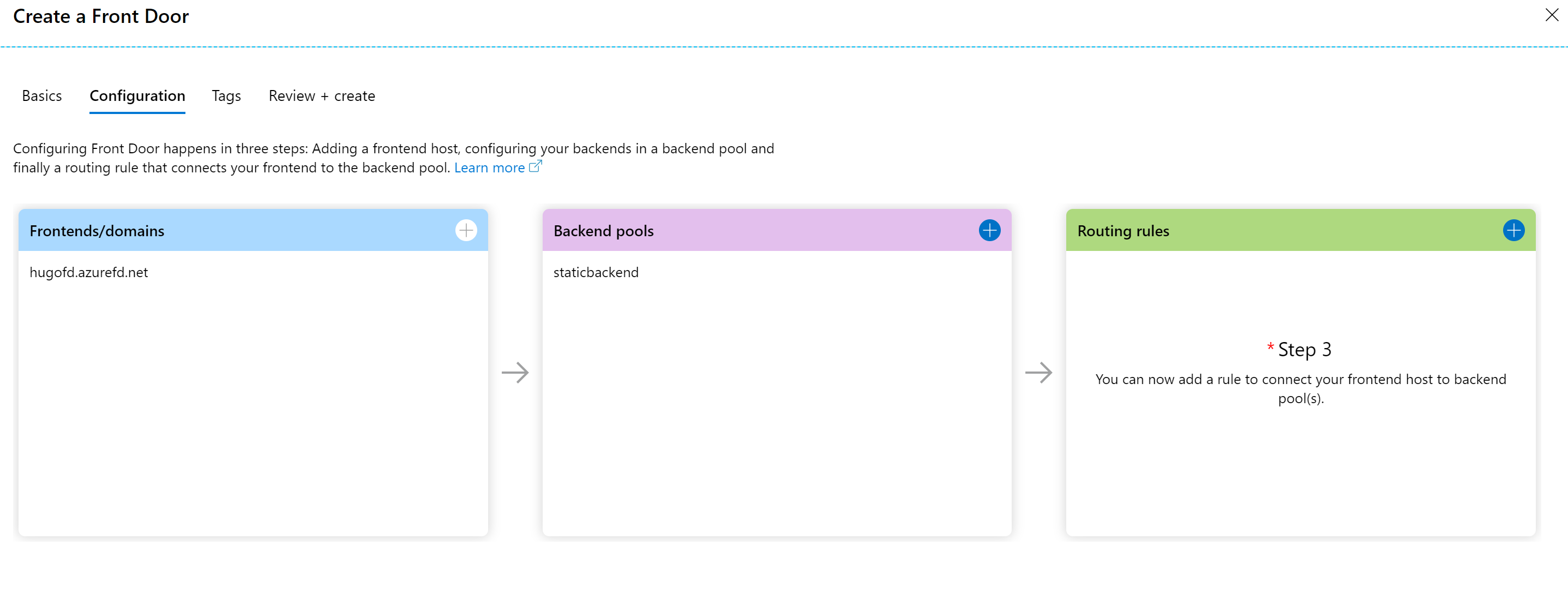The width and height of the screenshot is (1568, 593).
Task: Go to the Review + create tab
Action: [321, 96]
